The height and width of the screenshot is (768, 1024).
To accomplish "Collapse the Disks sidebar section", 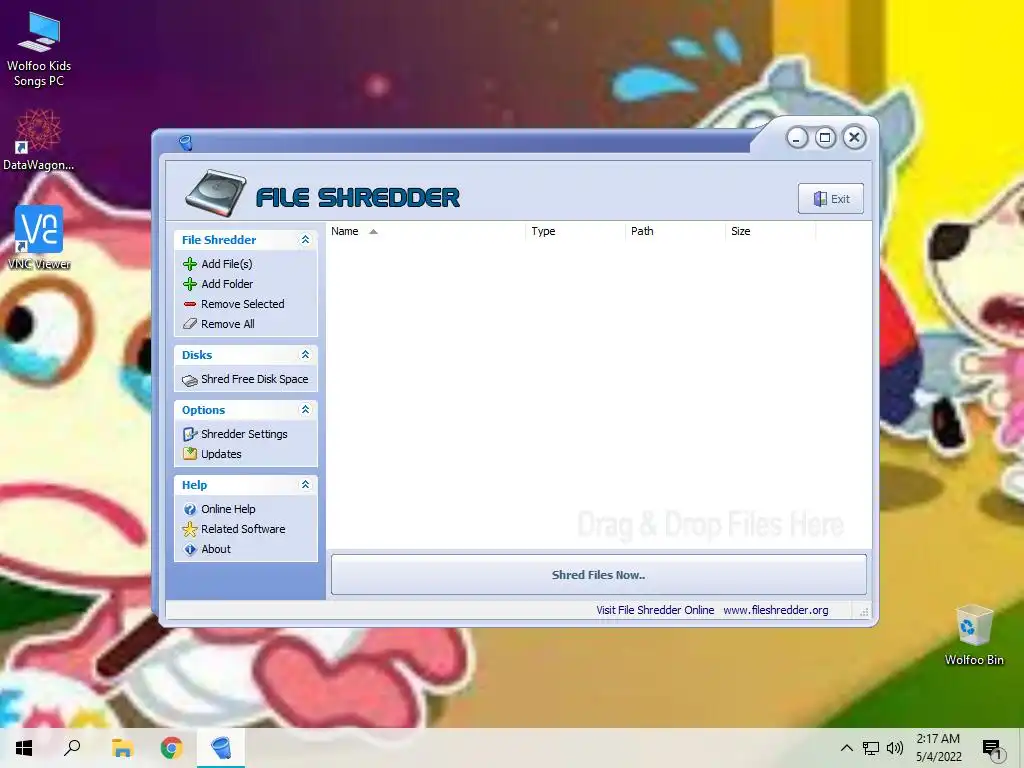I will 305,355.
